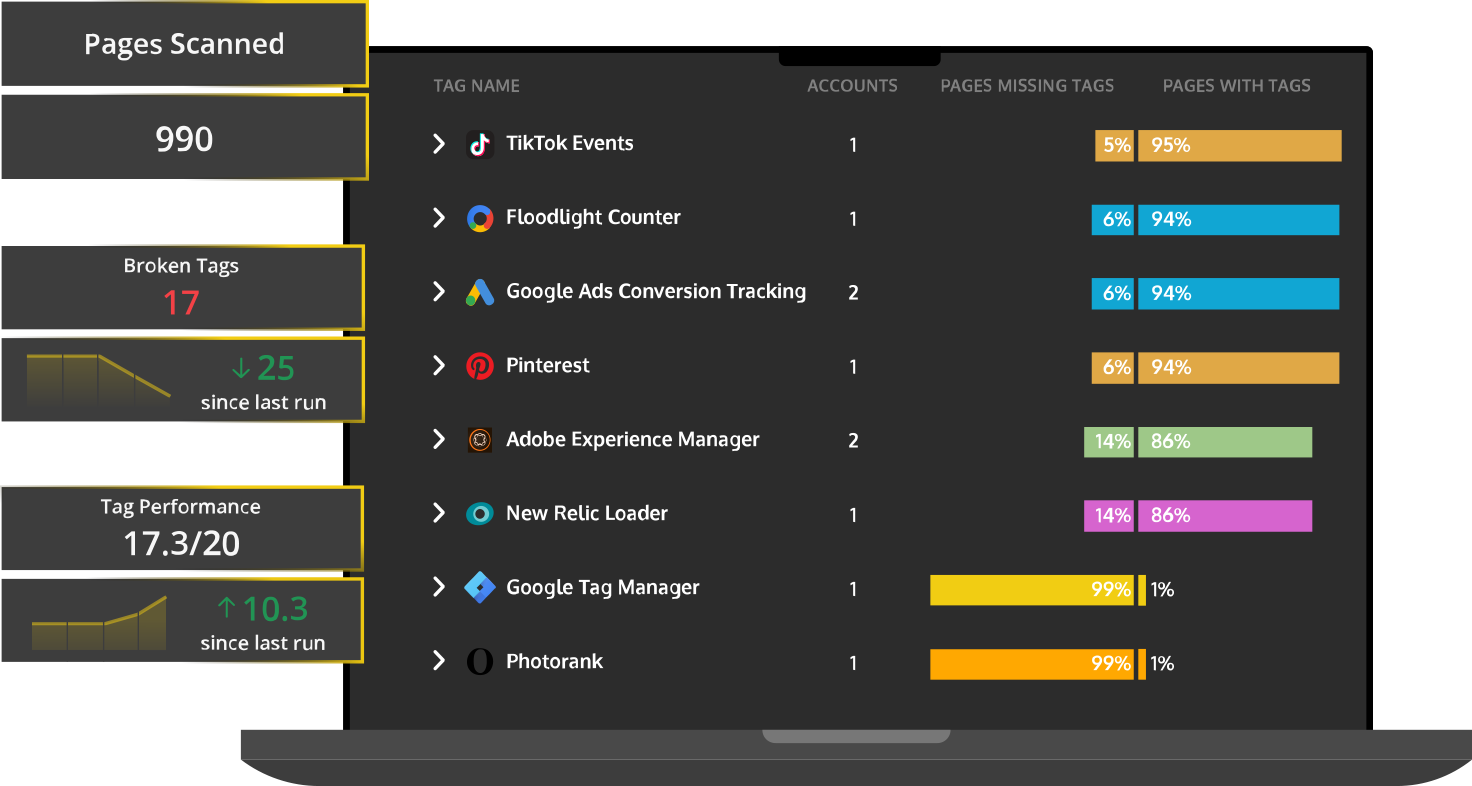This screenshot has width=1472, height=786.
Task: Click the Photorank logo icon
Action: 480,662
